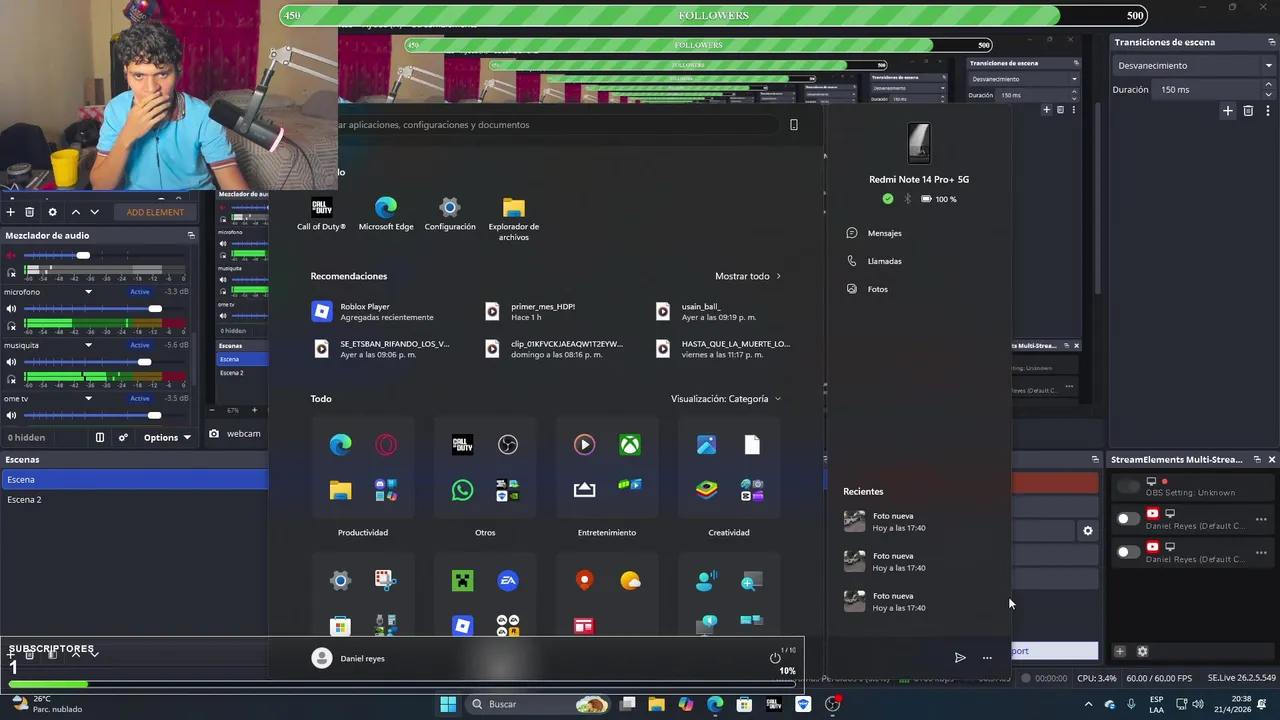
Task: Toggle monitoring headphone icon for microfono
Action: pyautogui.click(x=11, y=326)
